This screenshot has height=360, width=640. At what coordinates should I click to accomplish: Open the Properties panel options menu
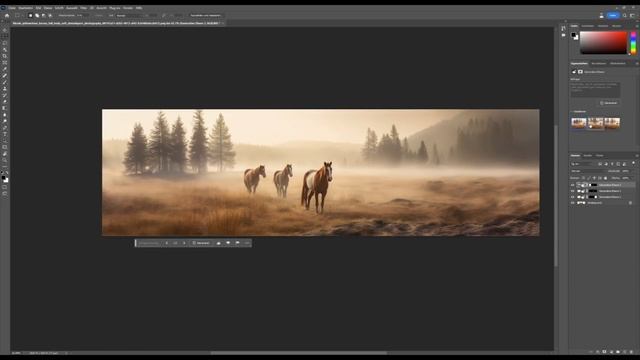(637, 64)
